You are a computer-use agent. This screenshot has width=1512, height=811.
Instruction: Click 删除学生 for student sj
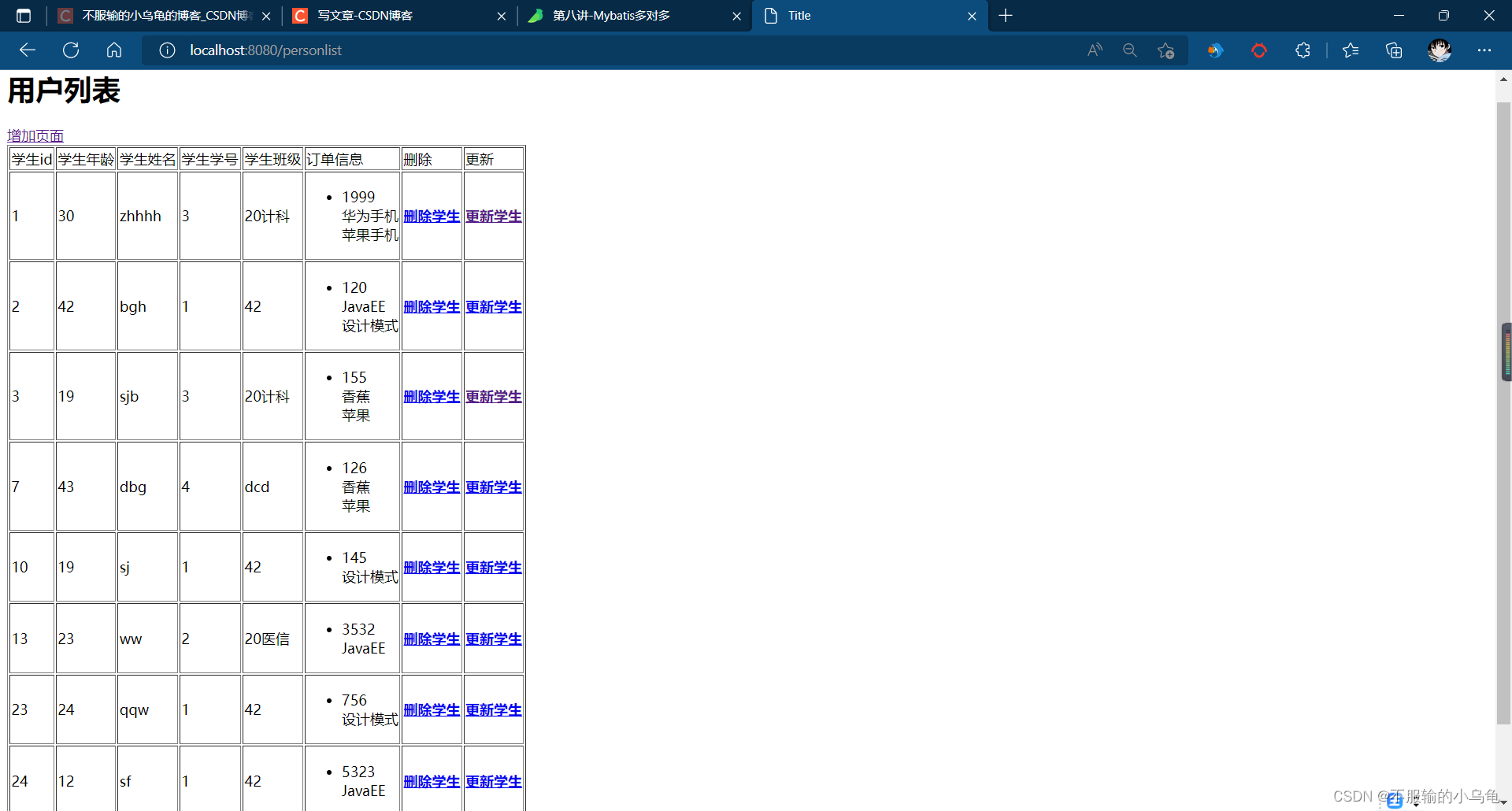point(432,568)
